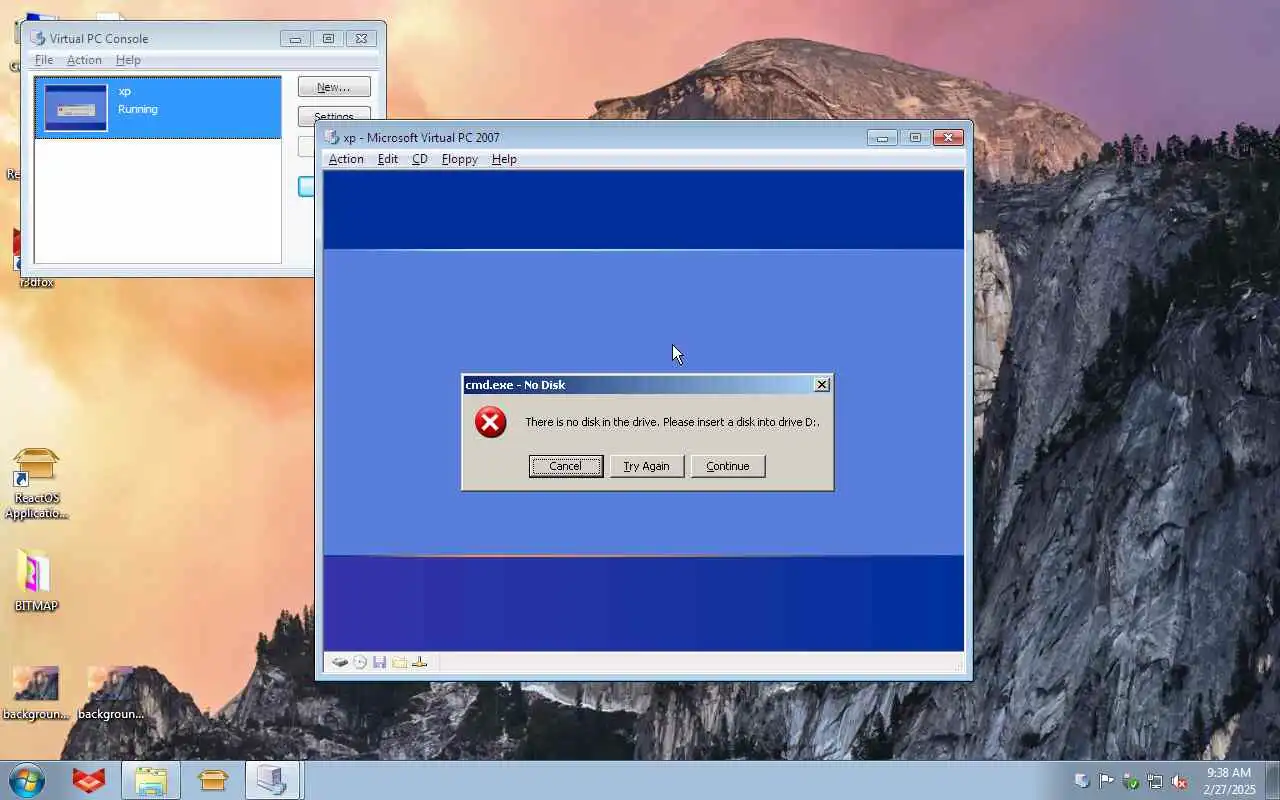The width and height of the screenshot is (1280, 800).
Task: Open the right background image desktop file
Action: tap(110, 692)
